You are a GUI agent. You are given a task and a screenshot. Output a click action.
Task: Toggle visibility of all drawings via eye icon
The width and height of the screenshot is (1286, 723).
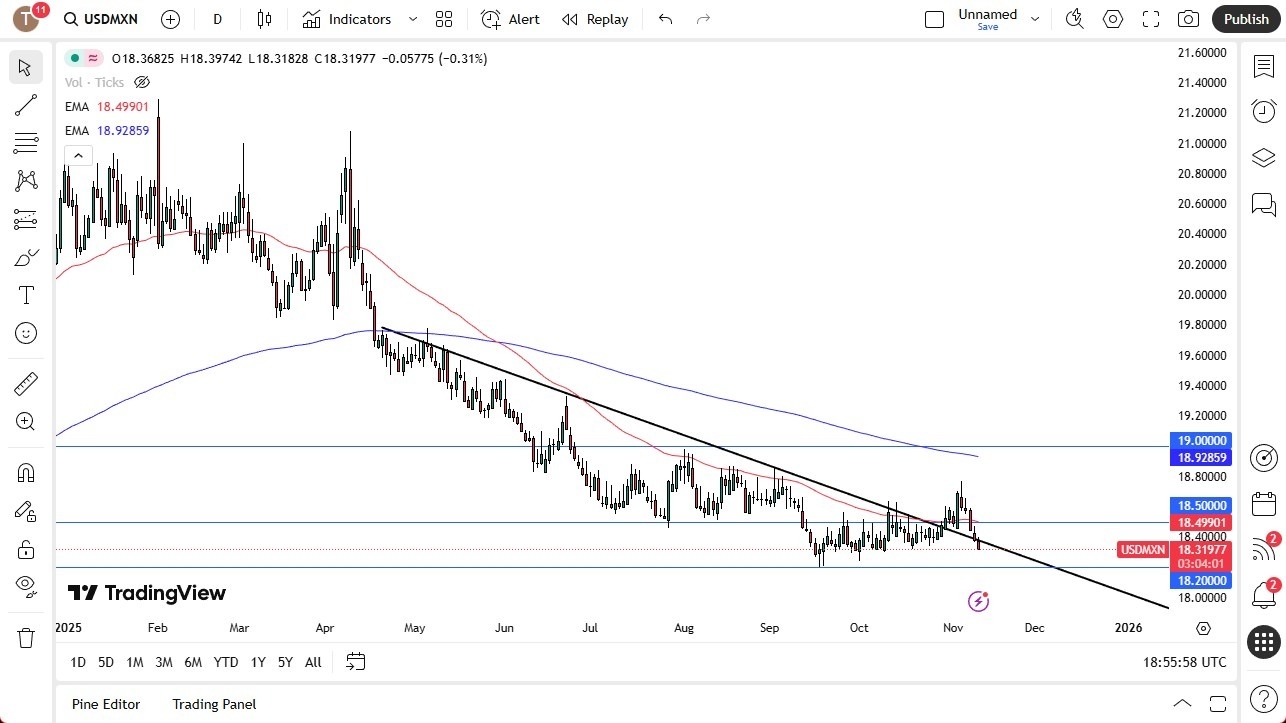pos(26,587)
